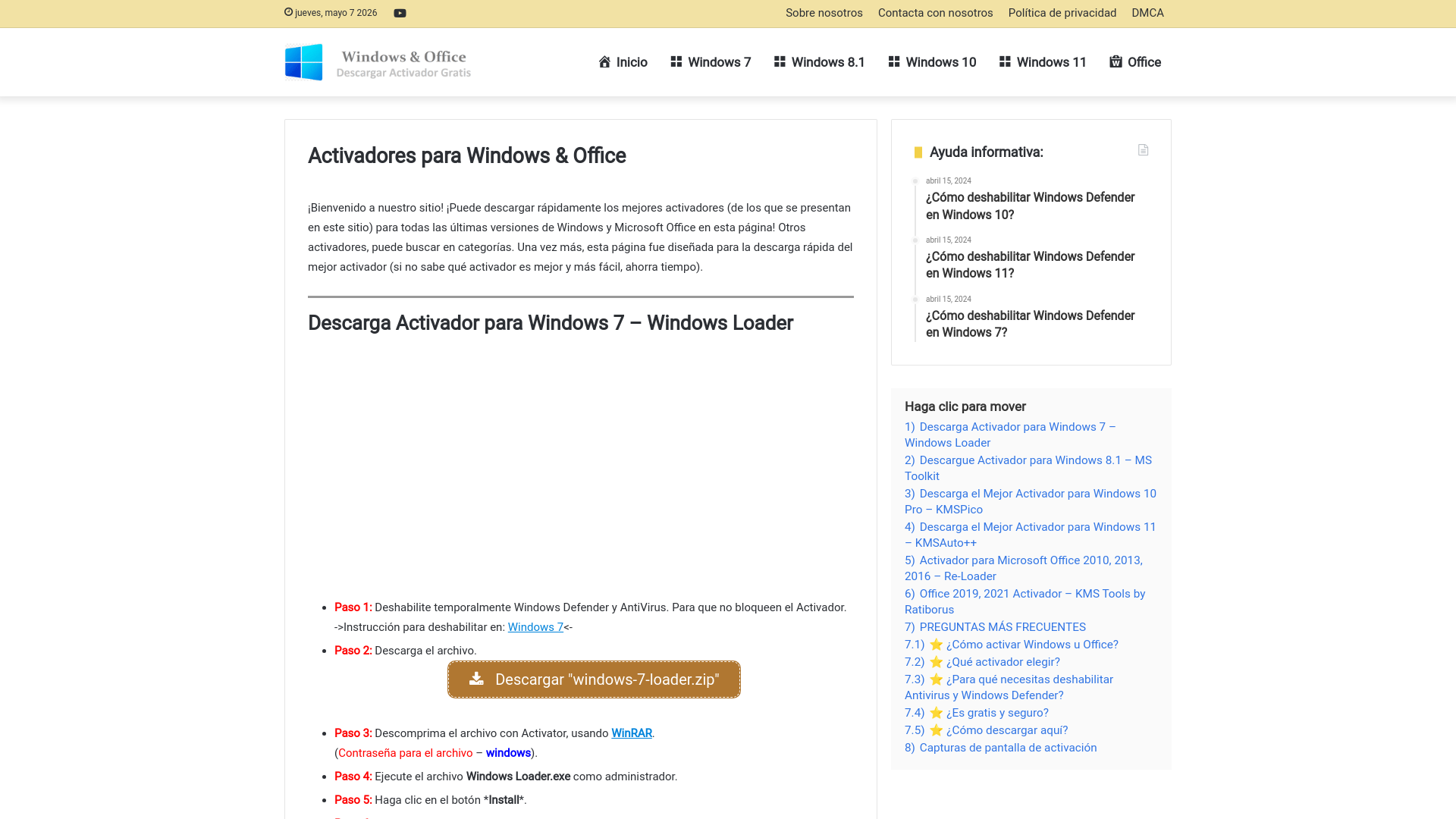Click the bag icon beside Office menu

(1116, 61)
